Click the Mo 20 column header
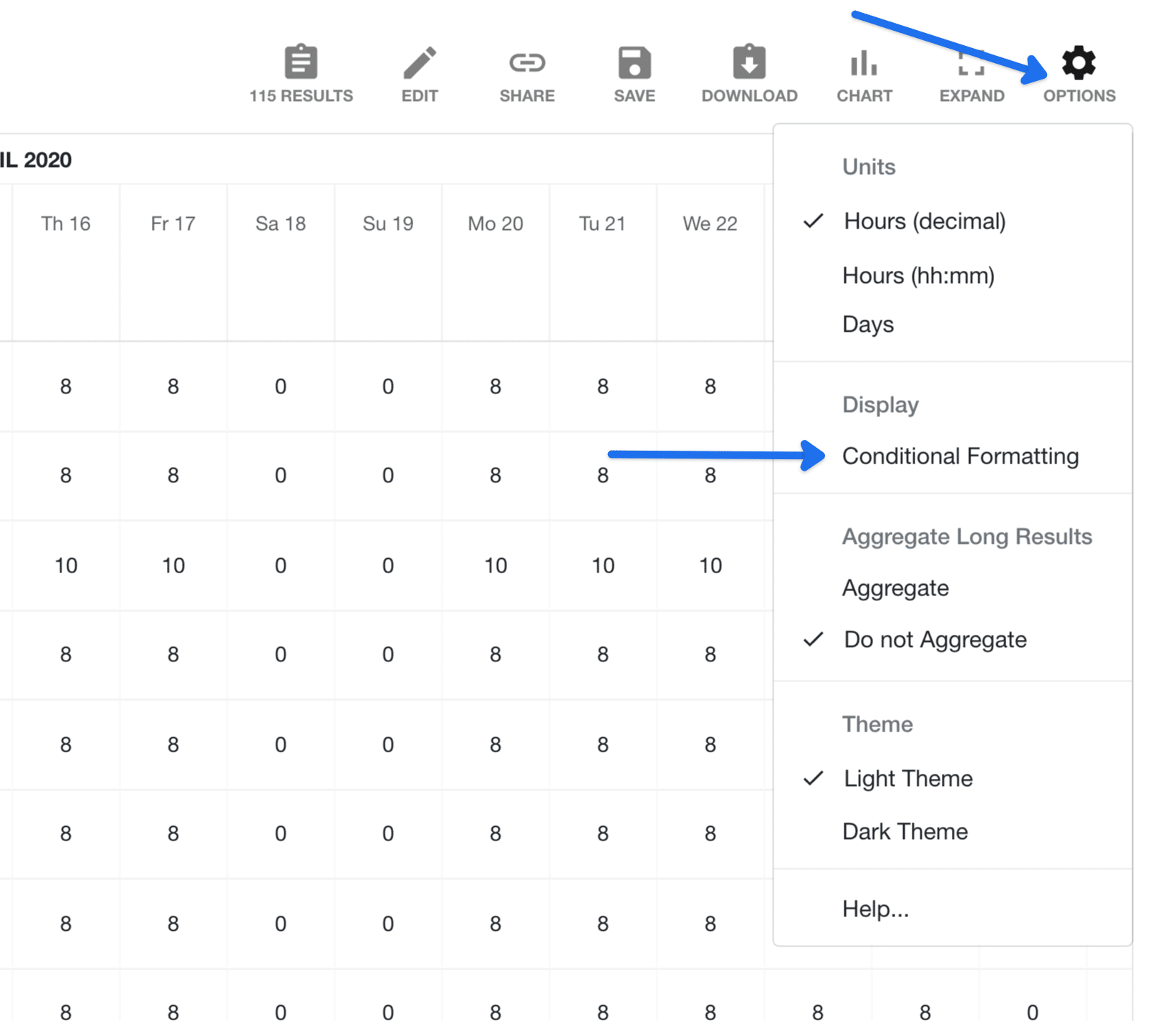Image resolution: width=1176 pixels, height=1021 pixels. pyautogui.click(x=495, y=223)
